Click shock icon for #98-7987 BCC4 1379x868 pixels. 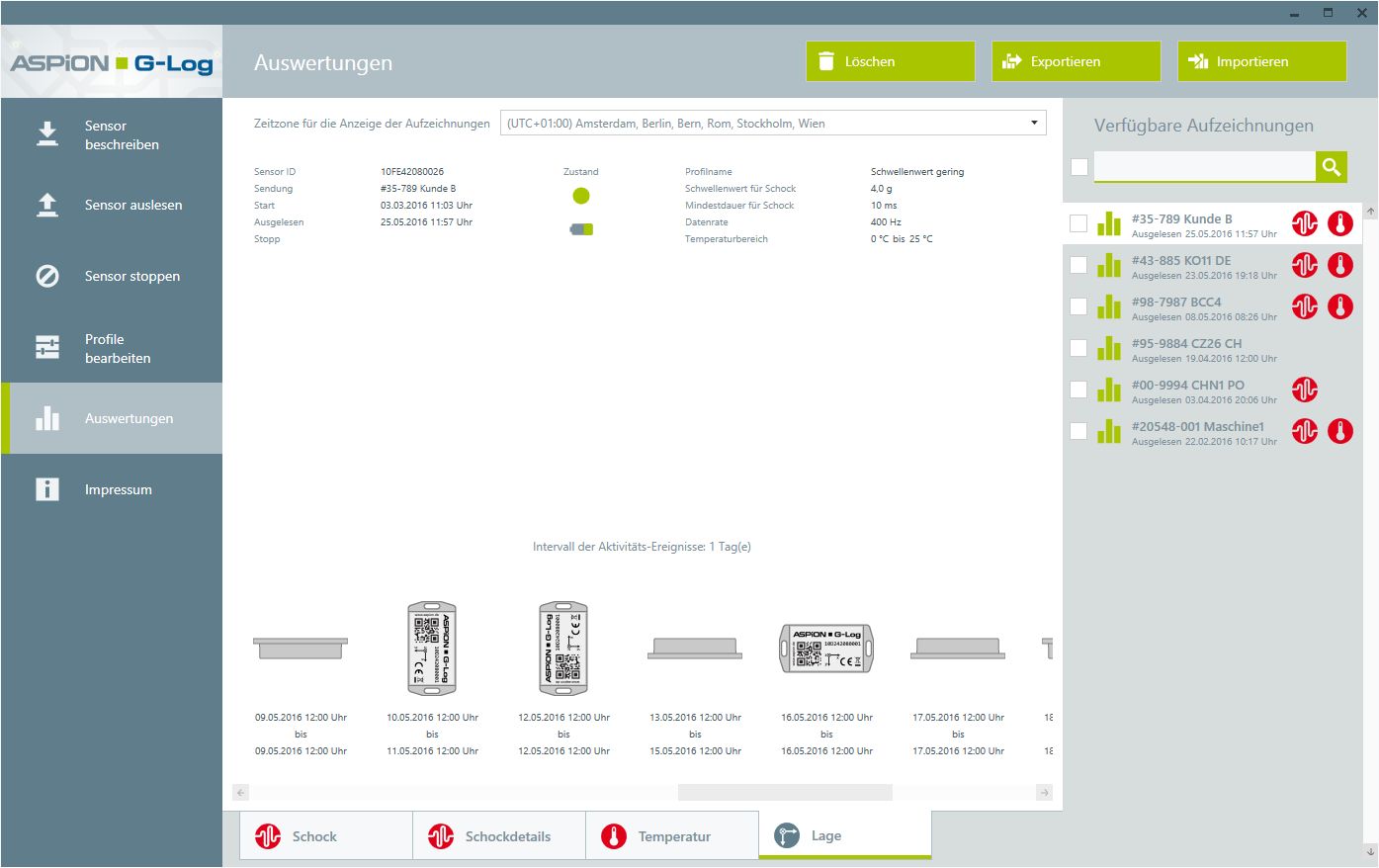coord(1305,306)
